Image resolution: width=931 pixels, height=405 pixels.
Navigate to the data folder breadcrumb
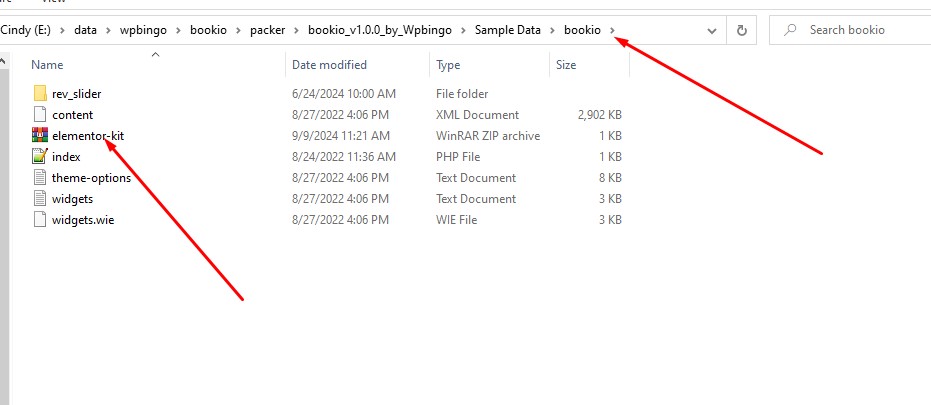tap(85, 30)
